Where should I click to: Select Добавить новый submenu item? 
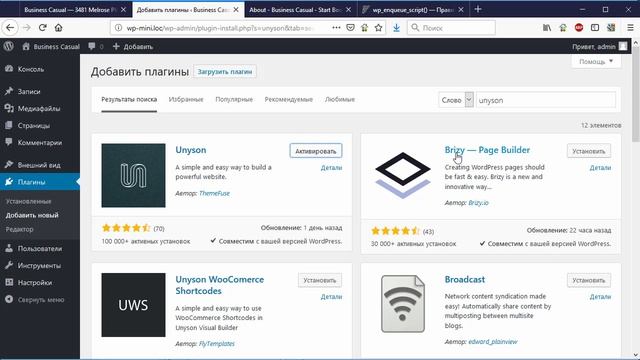(x=32, y=215)
